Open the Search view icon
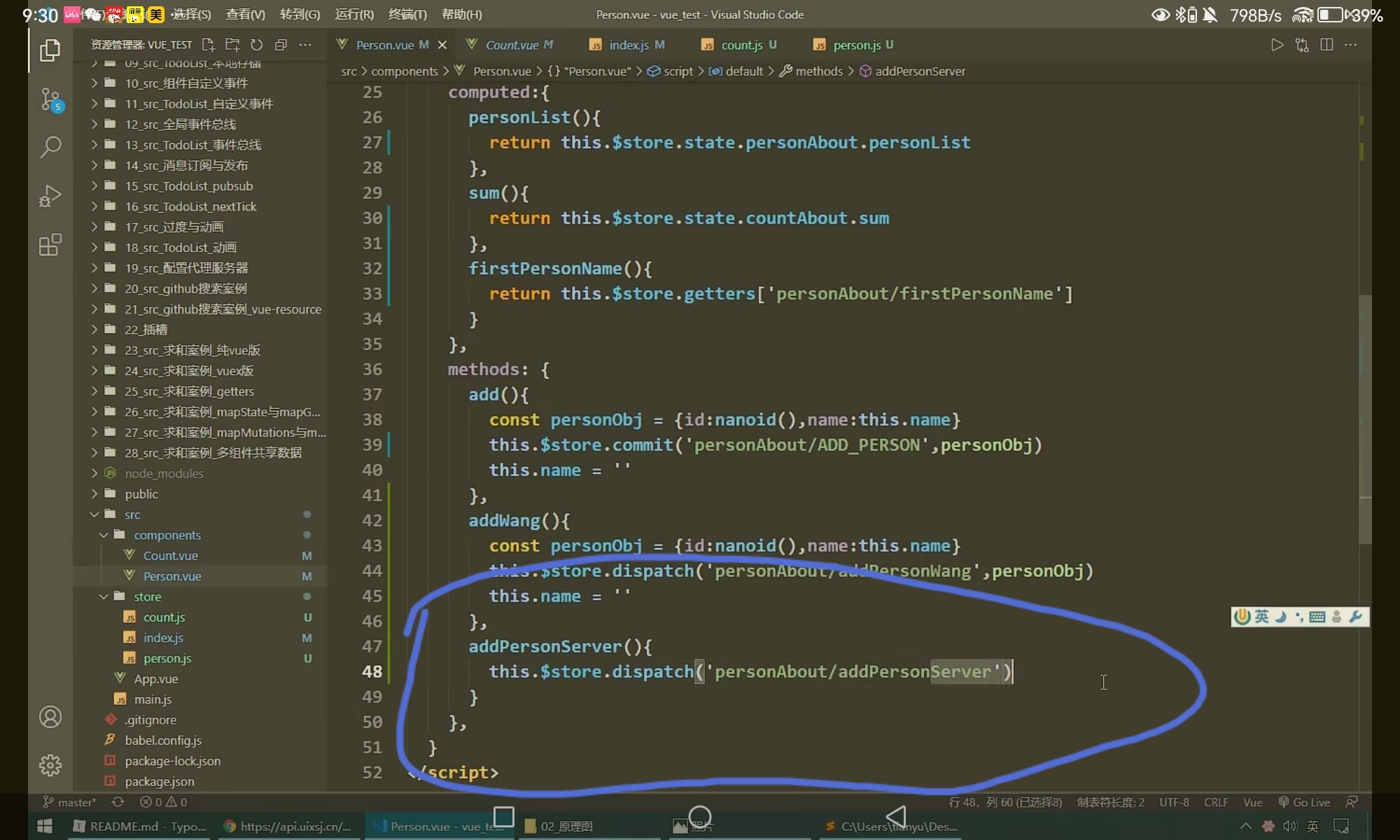 50,147
